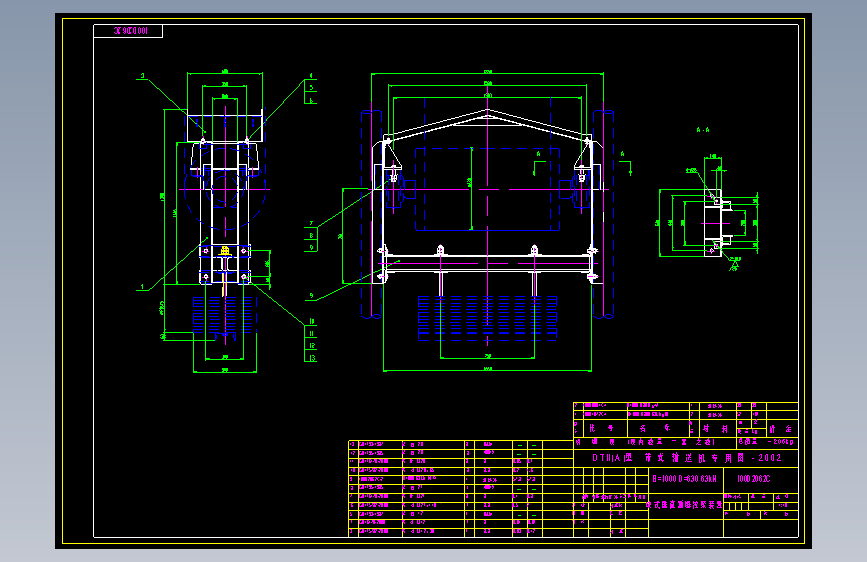Click part balloon number 7 label

click(x=311, y=223)
